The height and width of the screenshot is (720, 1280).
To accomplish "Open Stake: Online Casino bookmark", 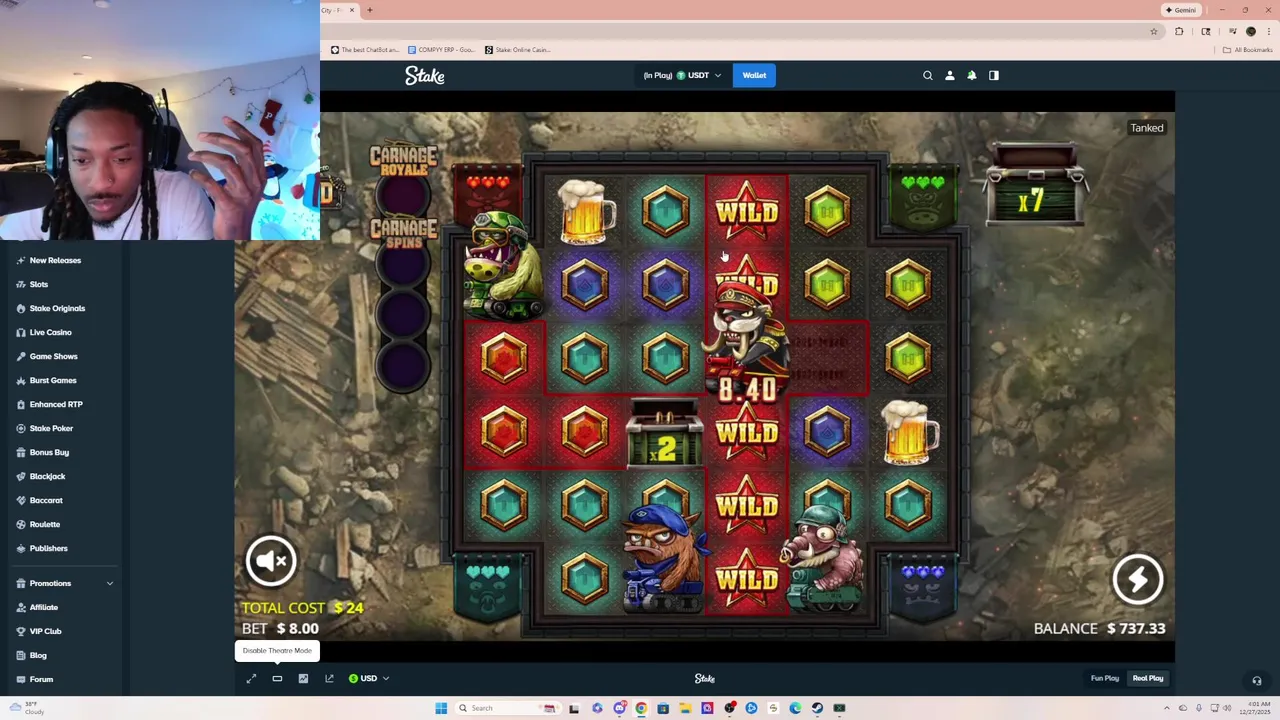I will click(x=517, y=50).
